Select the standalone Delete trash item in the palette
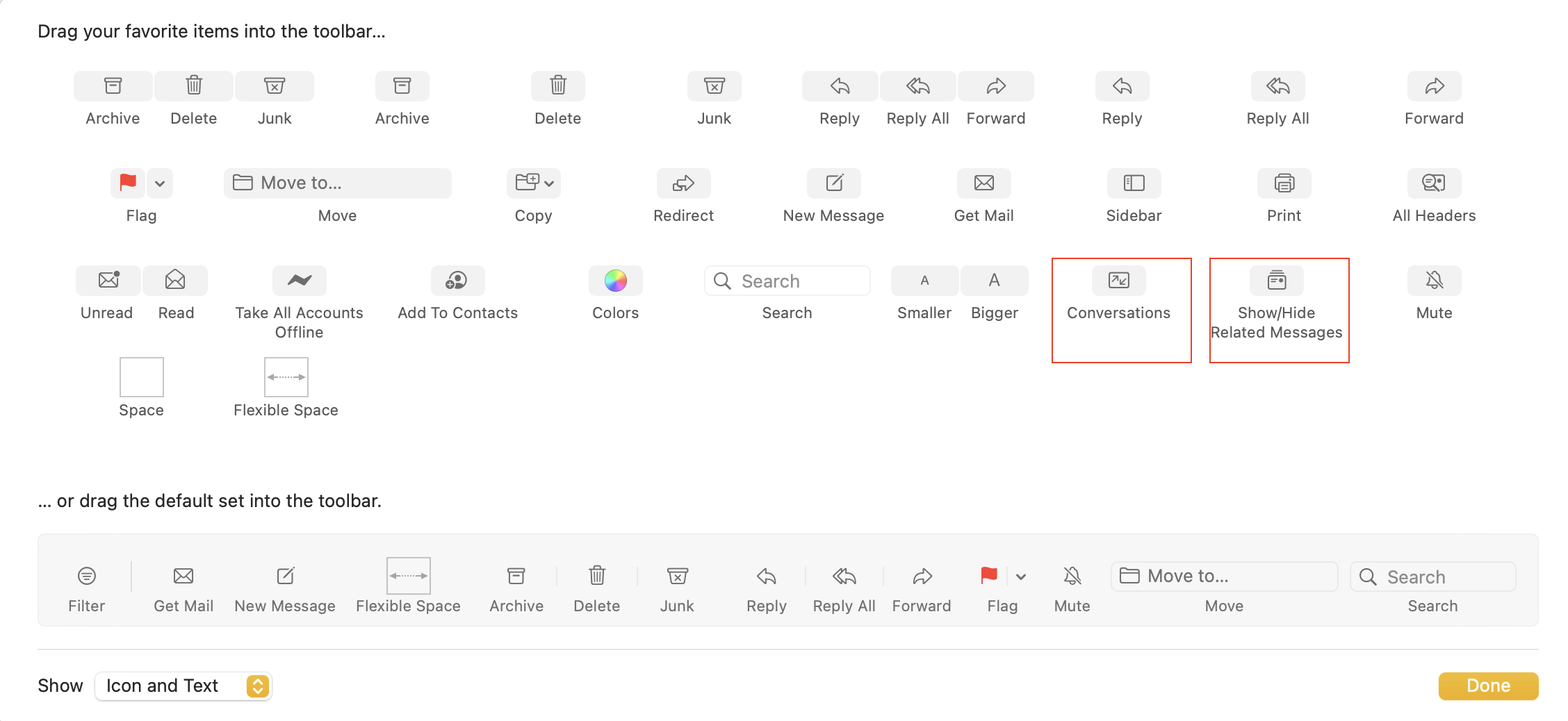Viewport: 1568px width, 721px height. click(558, 86)
